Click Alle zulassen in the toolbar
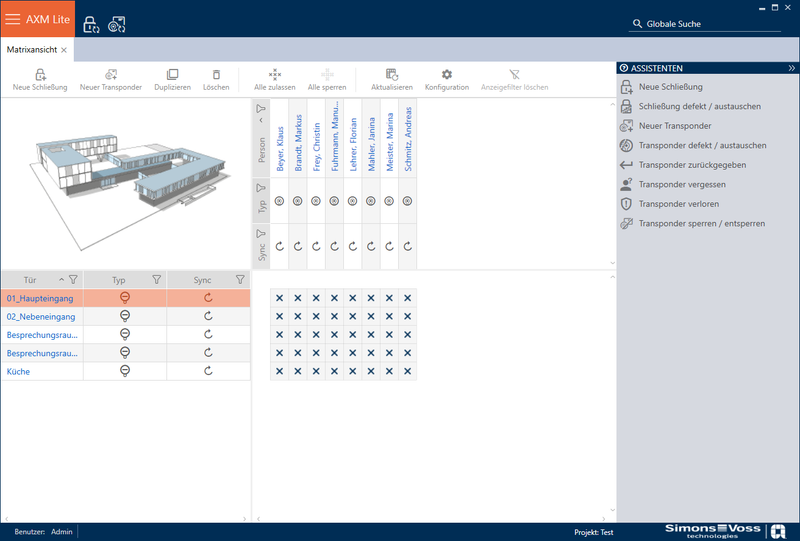This screenshot has width=800, height=541. tap(274, 80)
